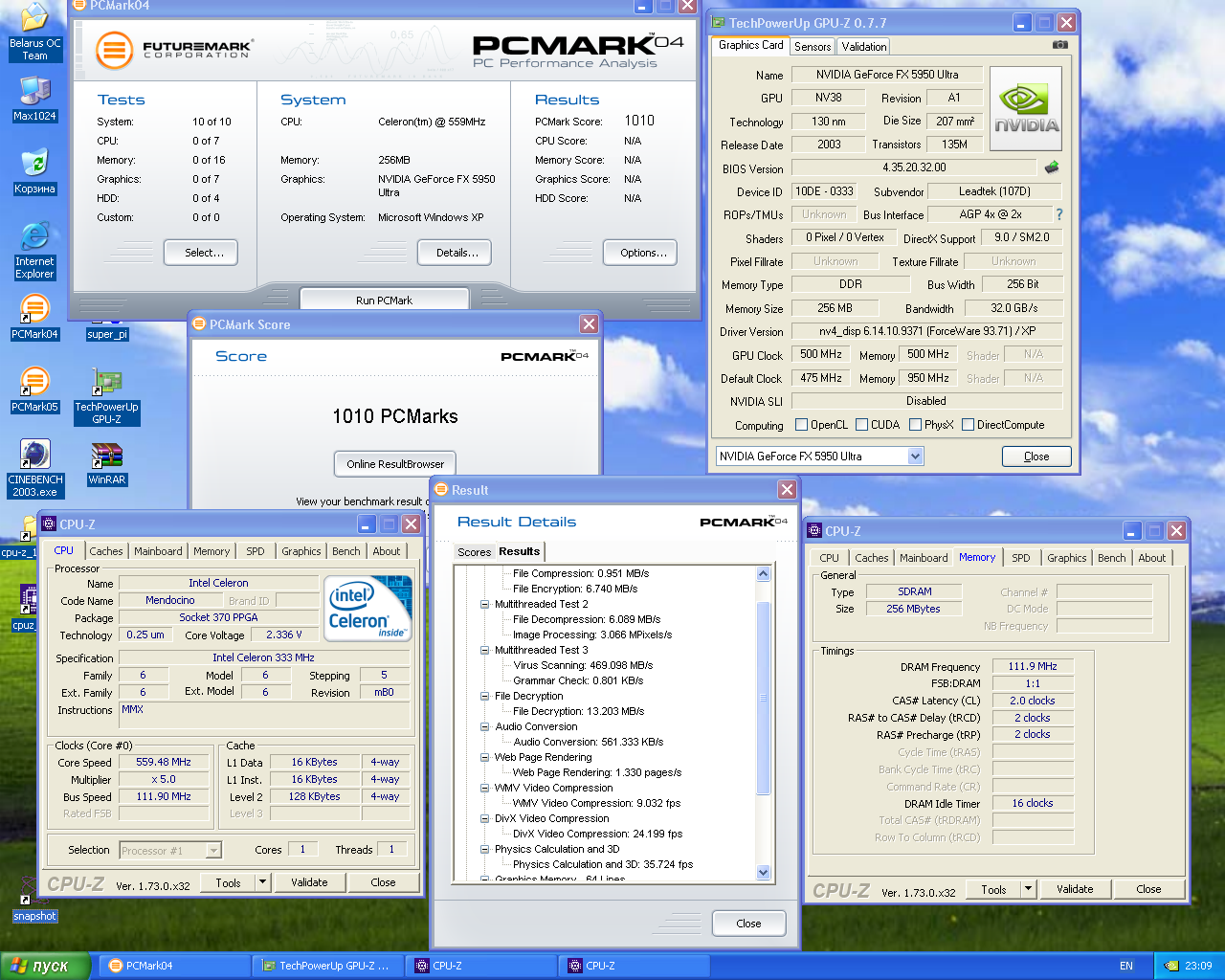The height and width of the screenshot is (980, 1225).
Task: Click scroll up arrow in Result Details
Action: [x=763, y=574]
